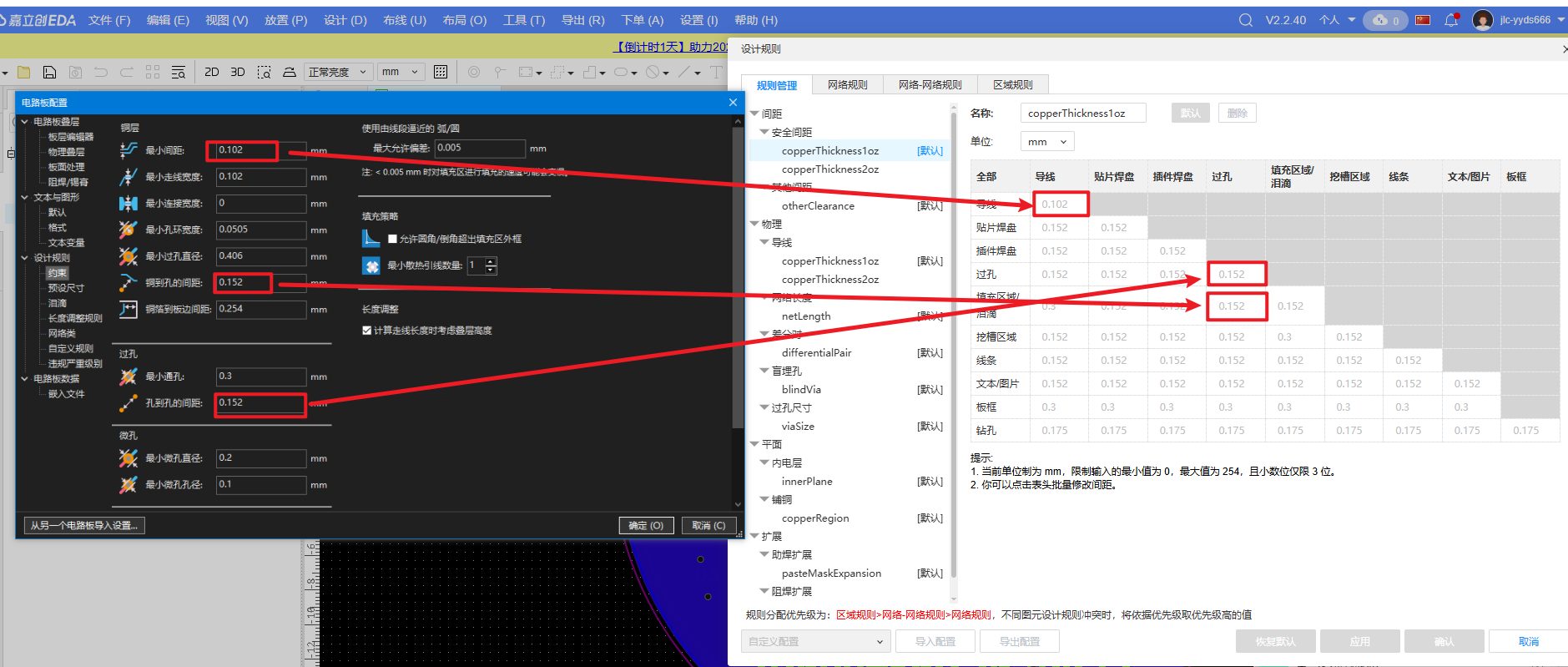Open the 布线 (U) menu
Image resolution: width=1568 pixels, height=667 pixels.
point(405,20)
